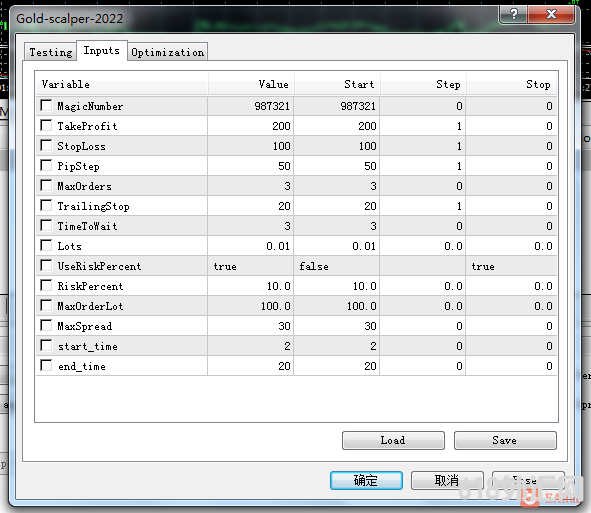
Task: Select the MaxOrderLot value 100.0
Action: 251,306
